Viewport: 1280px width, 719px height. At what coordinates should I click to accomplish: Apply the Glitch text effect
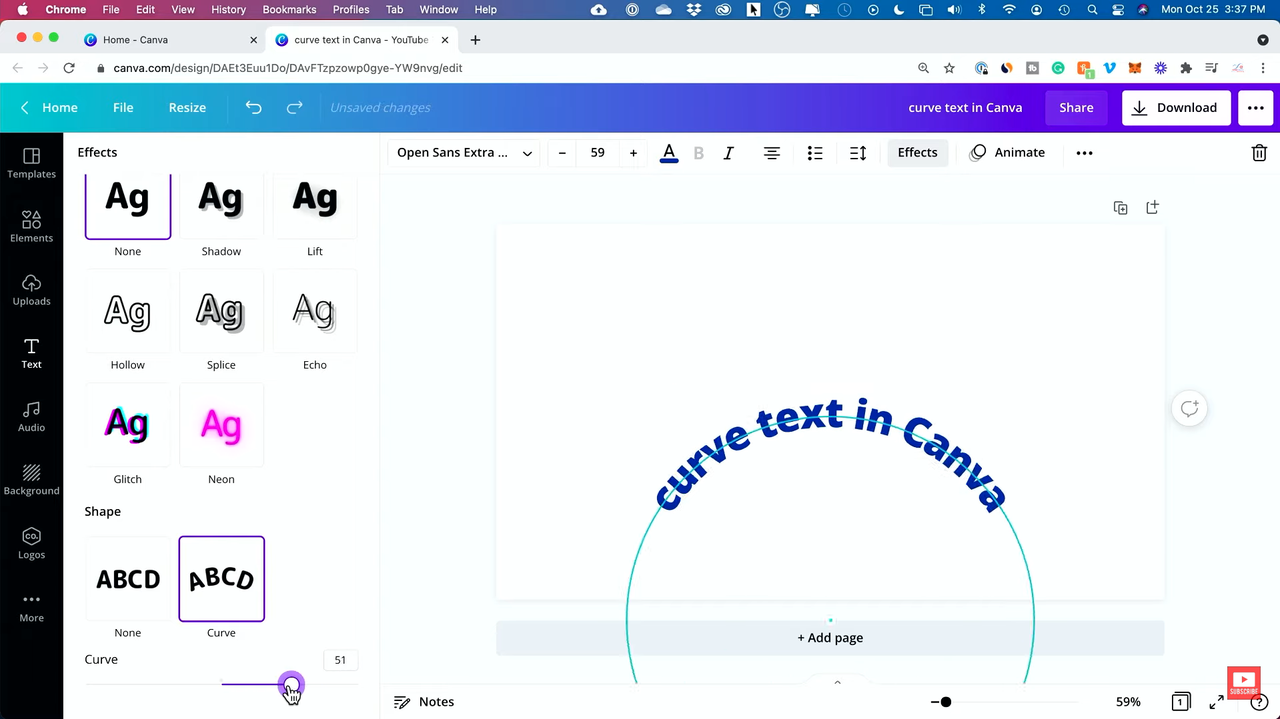128,425
